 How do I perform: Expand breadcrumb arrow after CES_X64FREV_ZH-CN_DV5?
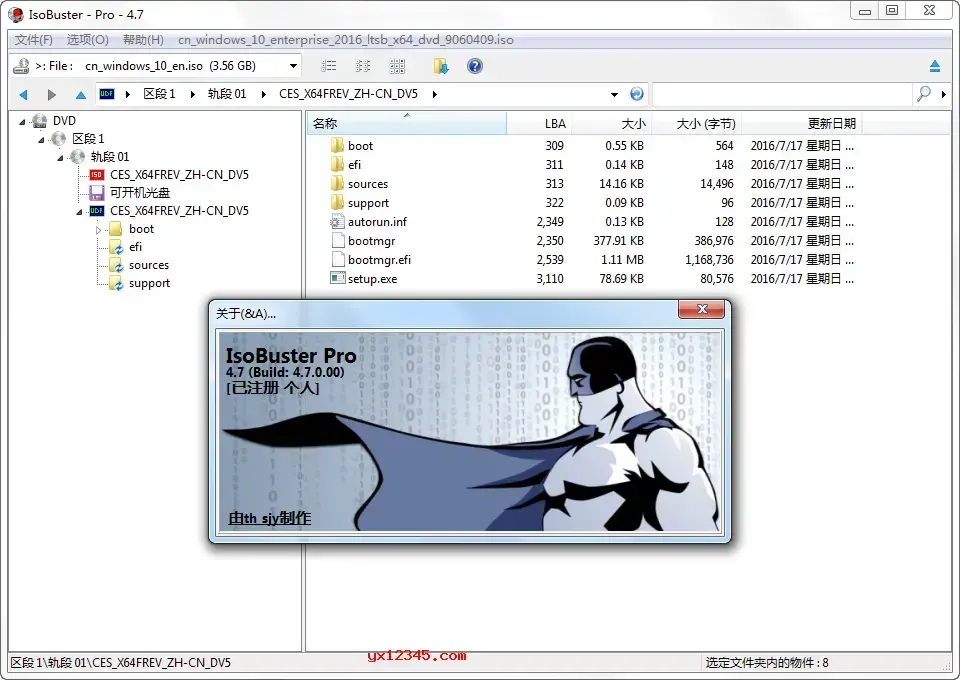click(x=434, y=94)
